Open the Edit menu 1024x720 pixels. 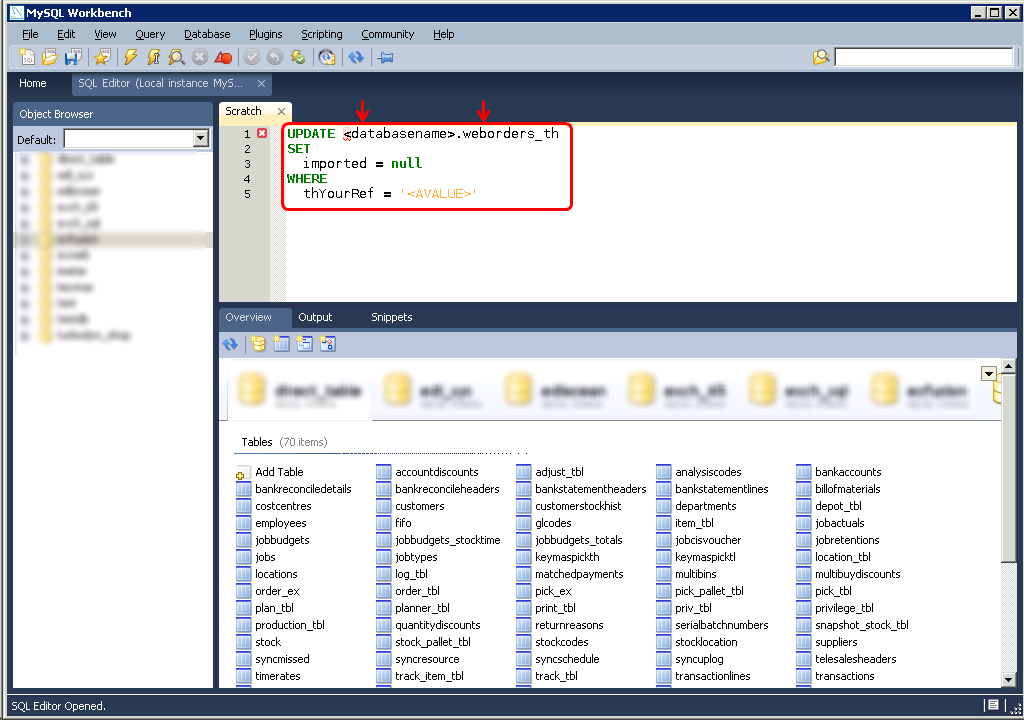66,34
